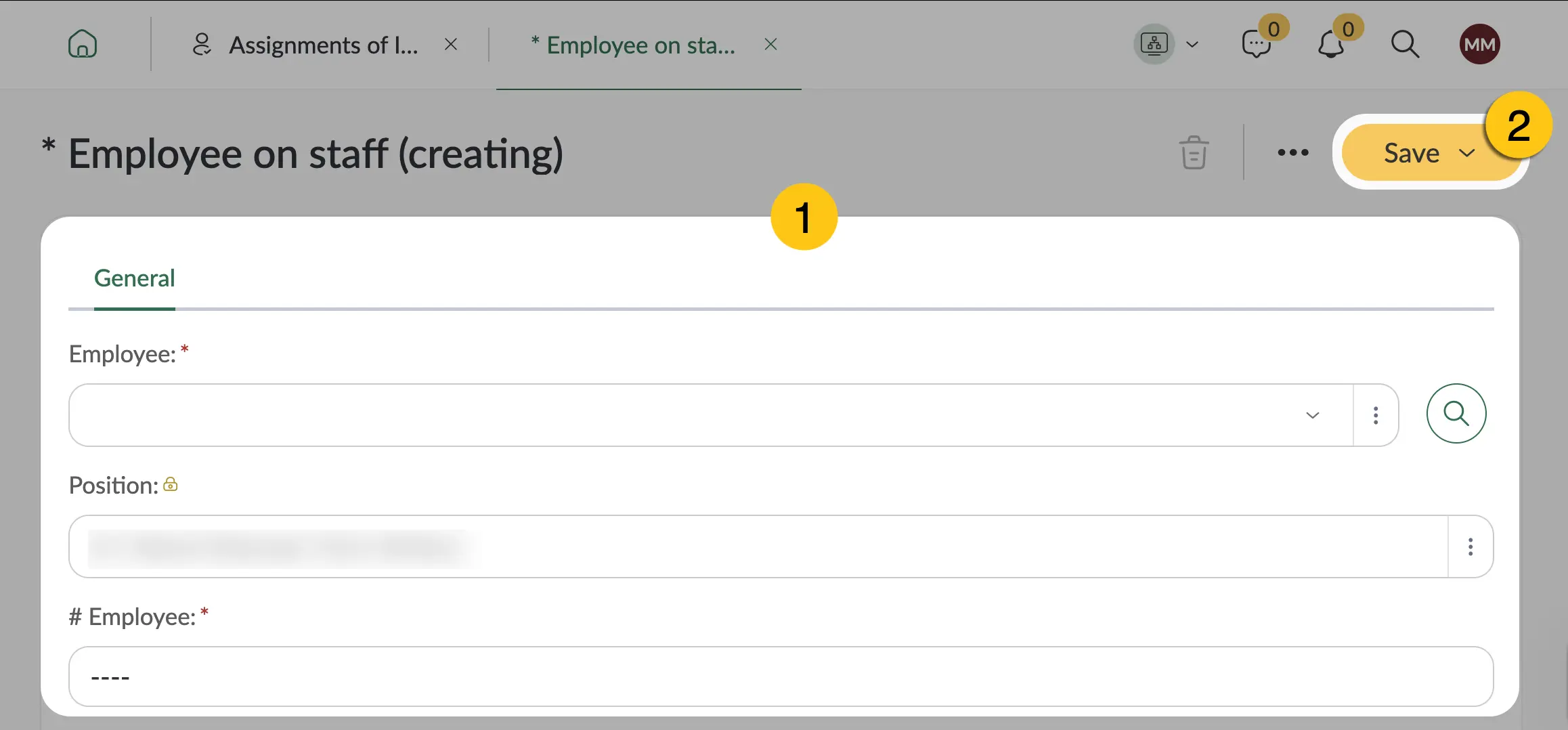Expand the Employee dropdown chevron
1568x730 pixels.
(1313, 415)
